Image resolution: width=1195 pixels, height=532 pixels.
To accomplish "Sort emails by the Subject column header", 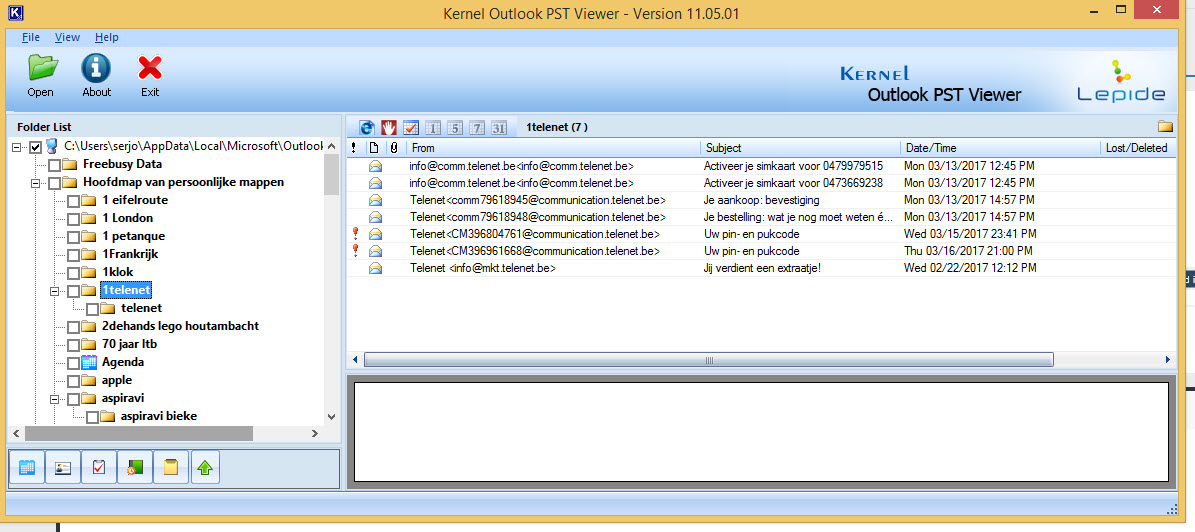I will coord(798,148).
